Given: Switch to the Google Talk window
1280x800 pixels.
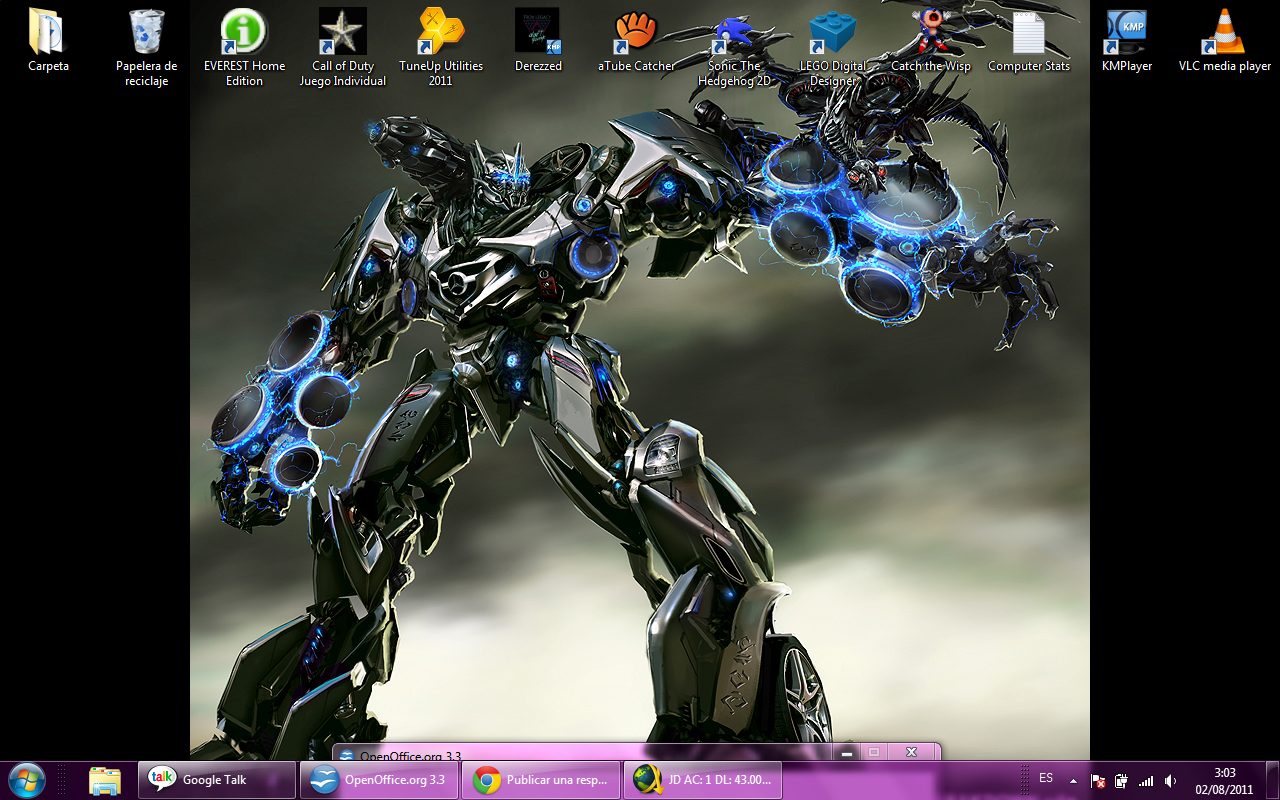Looking at the screenshot, I should [x=215, y=779].
